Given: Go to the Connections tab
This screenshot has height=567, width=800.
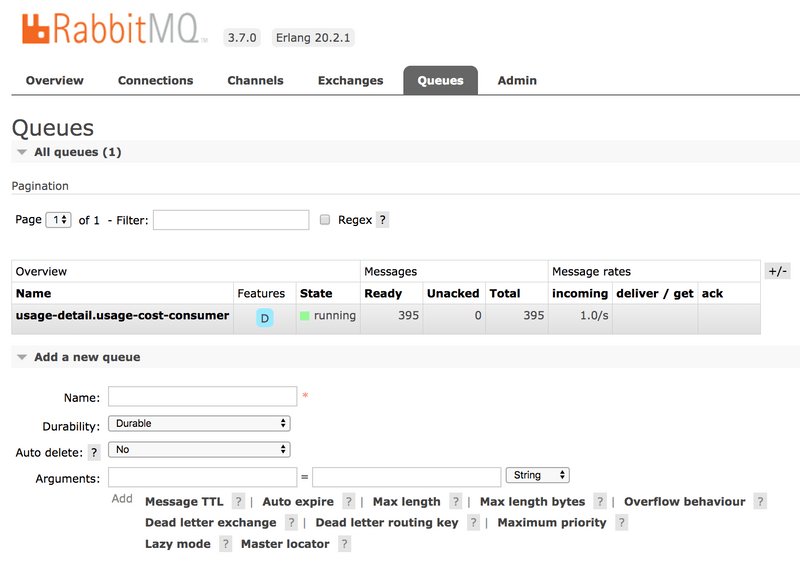Looking at the screenshot, I should (x=156, y=81).
